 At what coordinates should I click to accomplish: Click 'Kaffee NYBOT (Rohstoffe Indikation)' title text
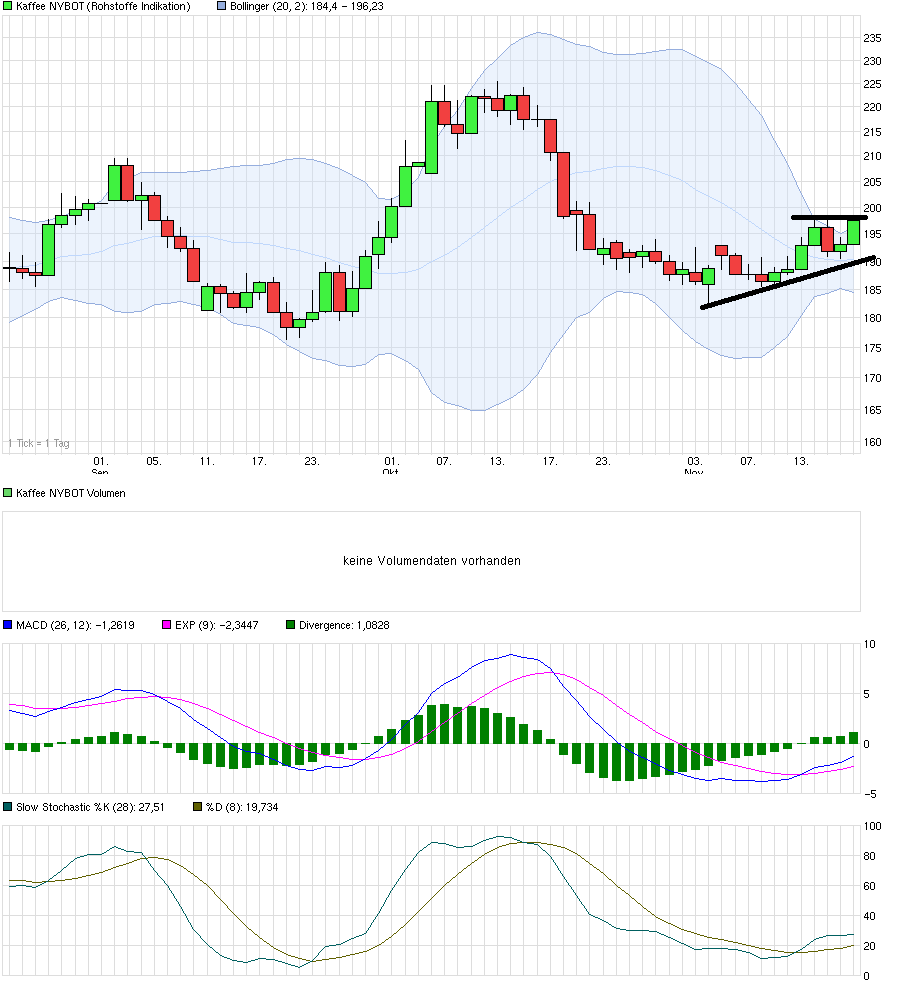pos(103,6)
